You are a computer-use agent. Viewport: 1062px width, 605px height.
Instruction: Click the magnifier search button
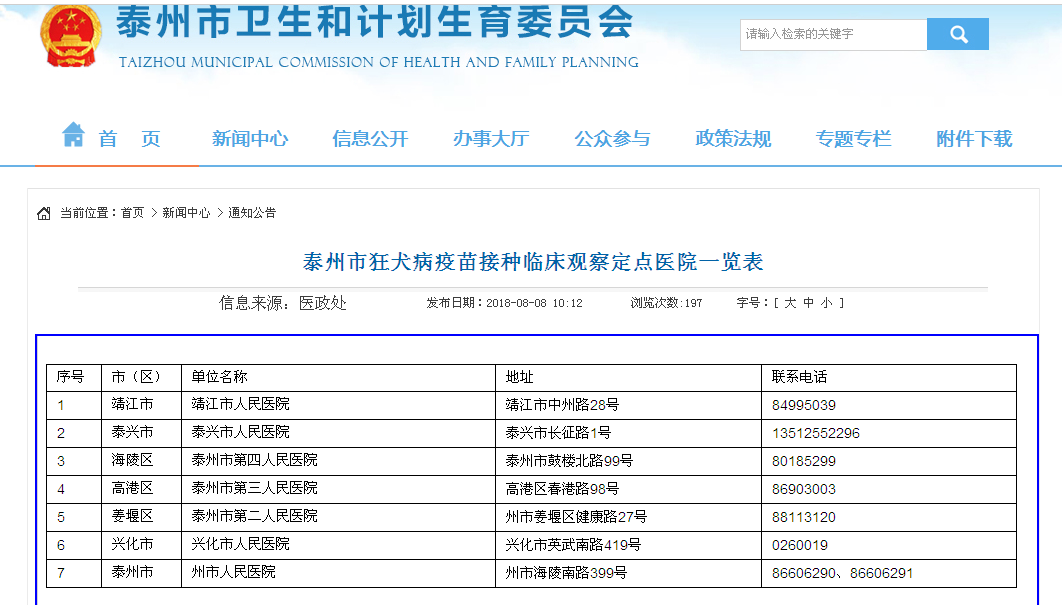(x=957, y=35)
